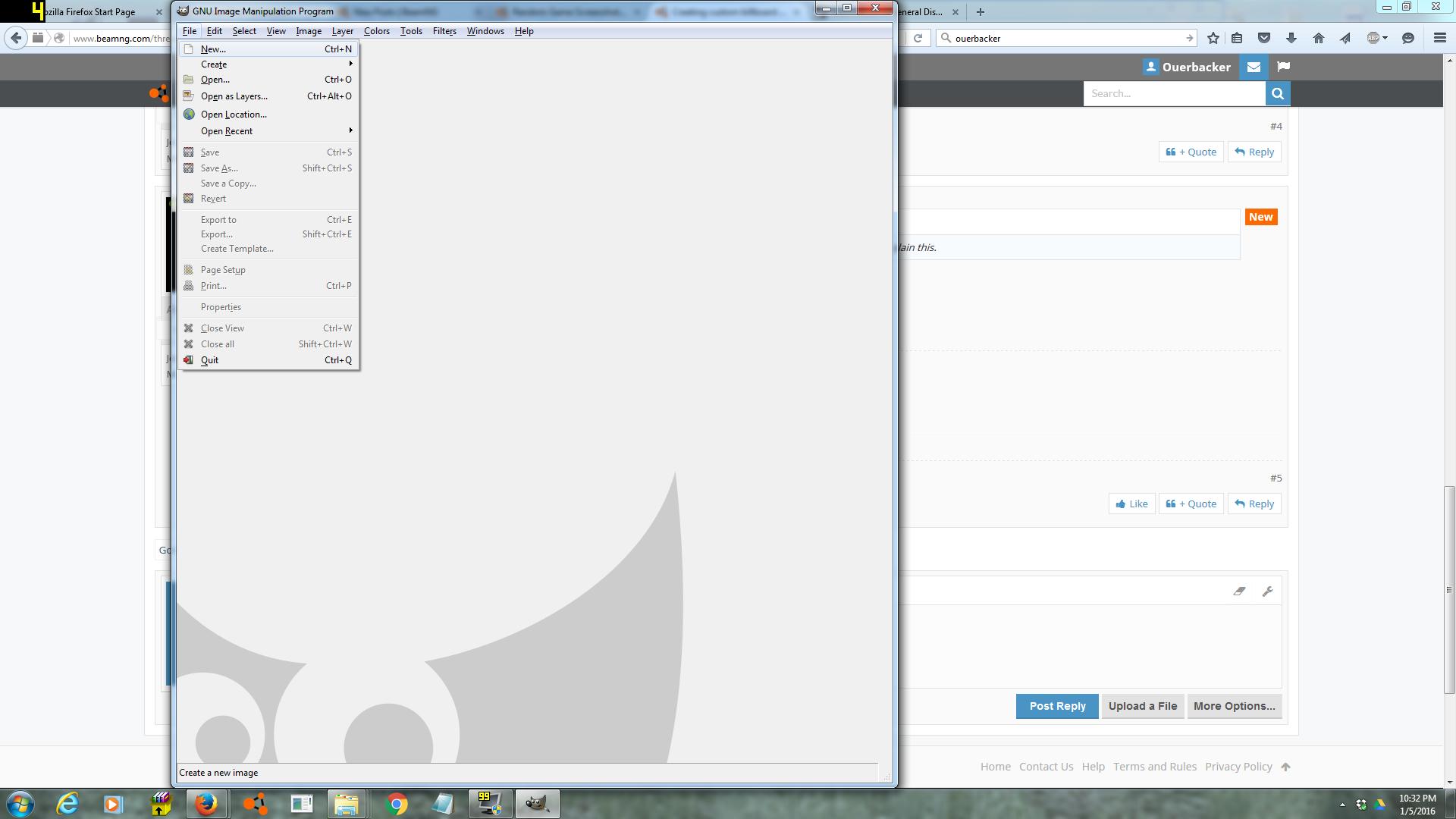
Task: Click Firefox reload button
Action: (x=918, y=38)
